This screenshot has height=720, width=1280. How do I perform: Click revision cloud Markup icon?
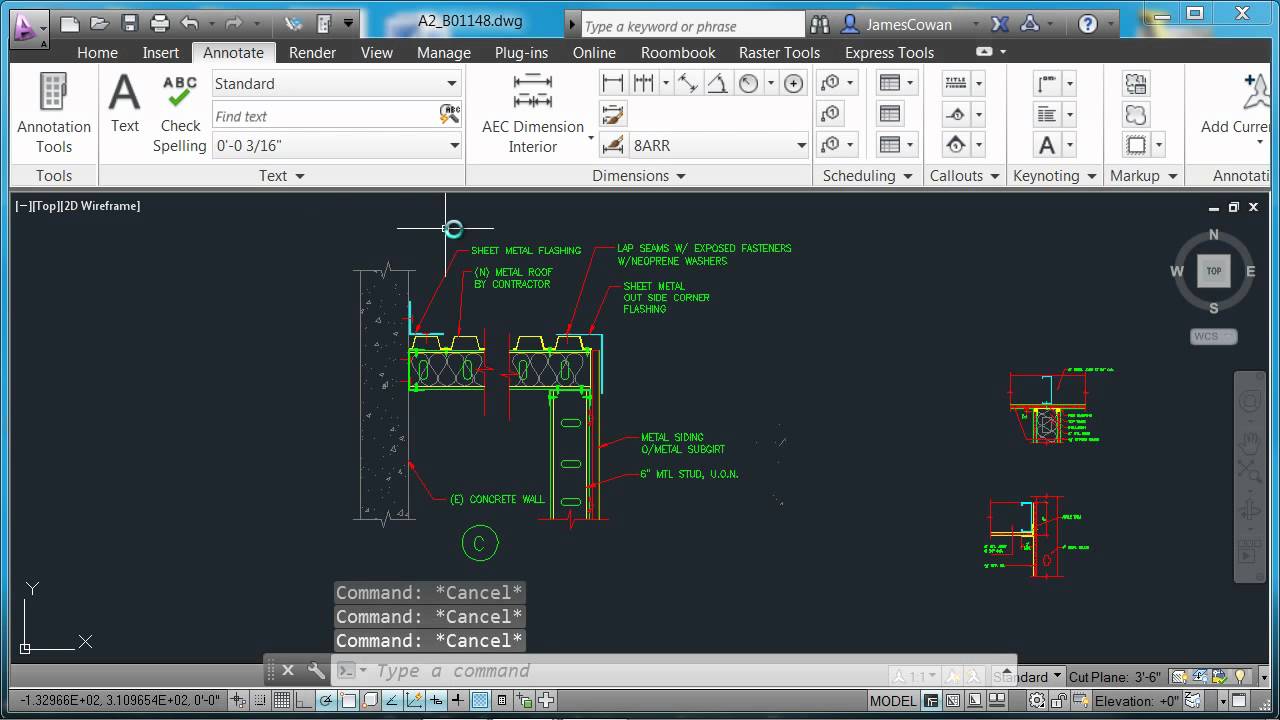(x=1136, y=114)
